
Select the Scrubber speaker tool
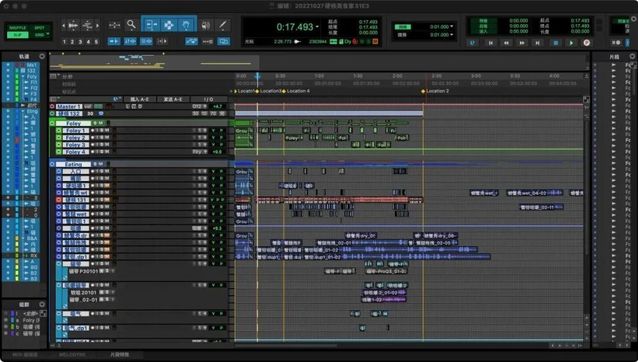pyautogui.click(x=206, y=25)
